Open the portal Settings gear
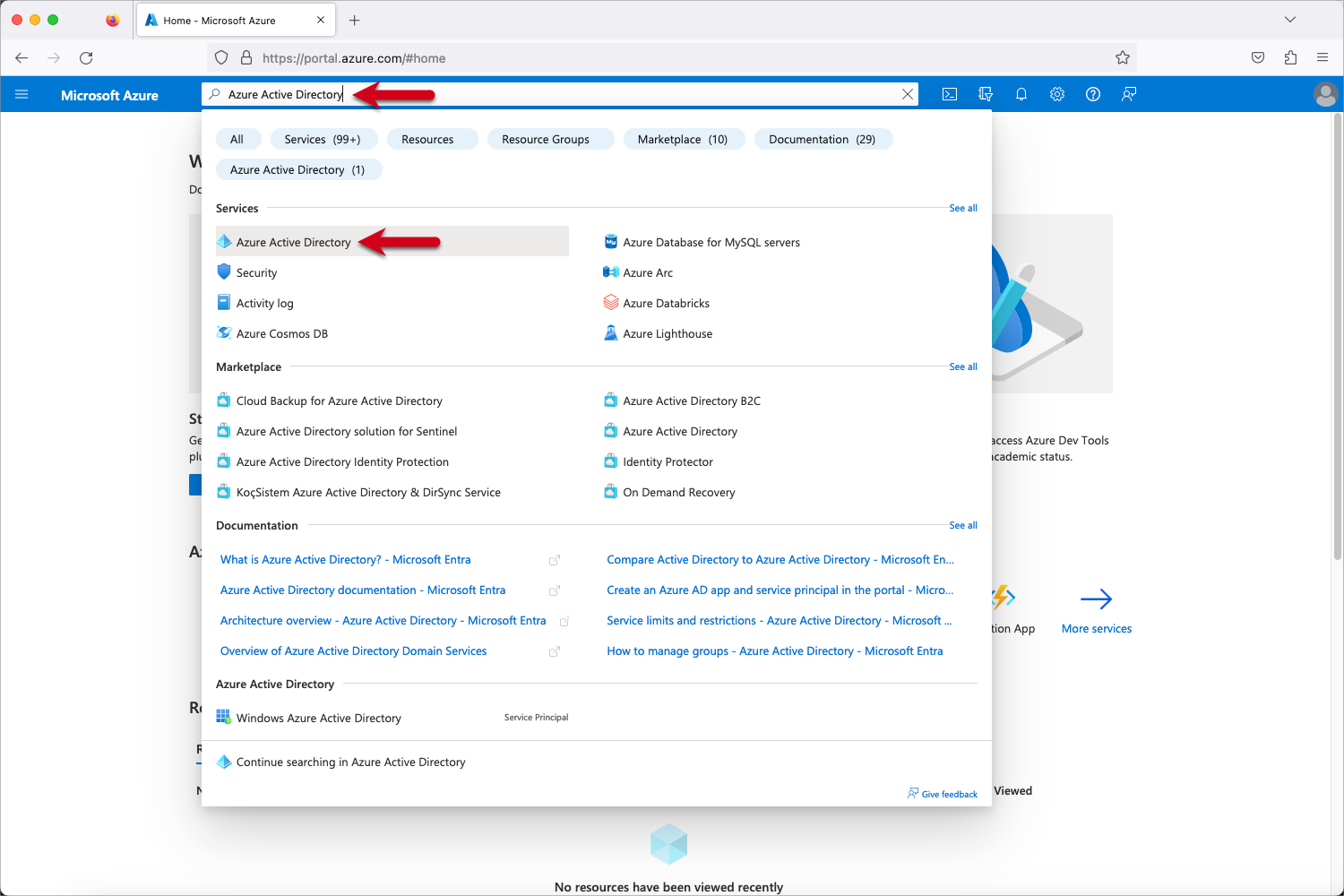Viewport: 1344px width, 896px height. click(x=1057, y=94)
